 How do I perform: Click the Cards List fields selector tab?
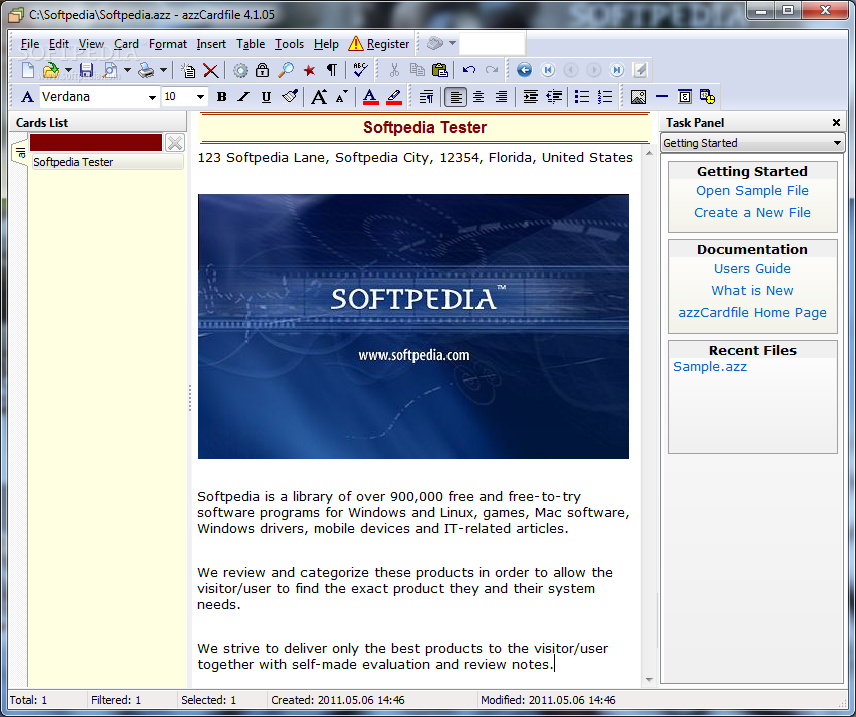pyautogui.click(x=20, y=153)
